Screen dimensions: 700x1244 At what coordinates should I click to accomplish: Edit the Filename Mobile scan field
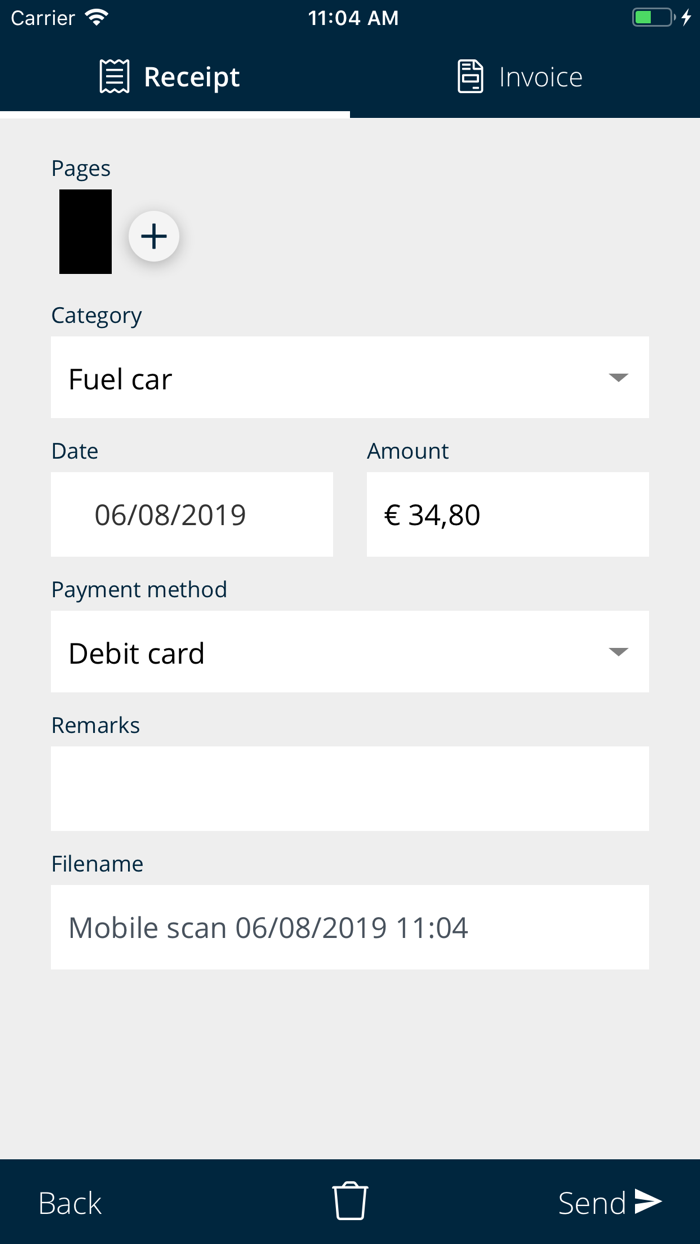click(350, 927)
